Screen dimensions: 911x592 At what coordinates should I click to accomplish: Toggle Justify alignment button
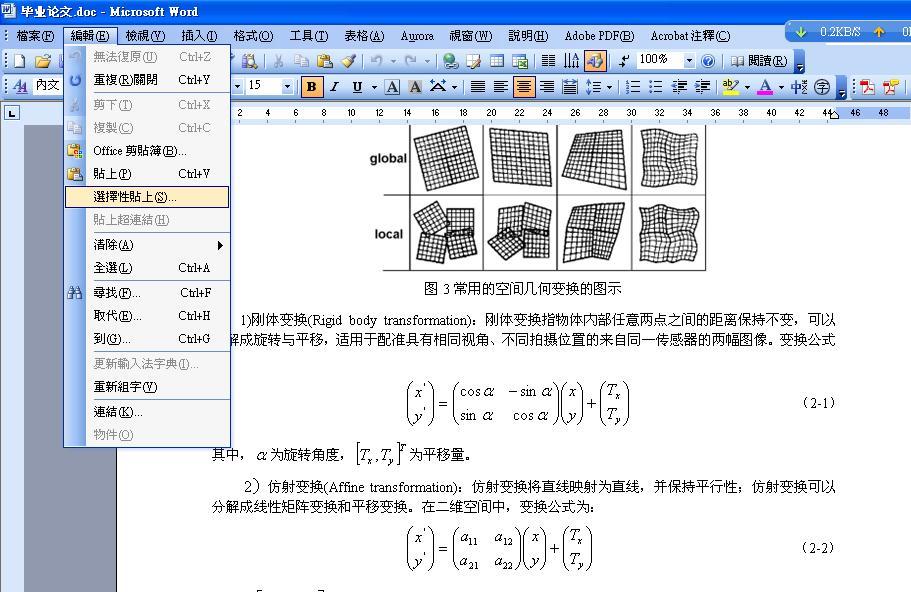click(478, 87)
